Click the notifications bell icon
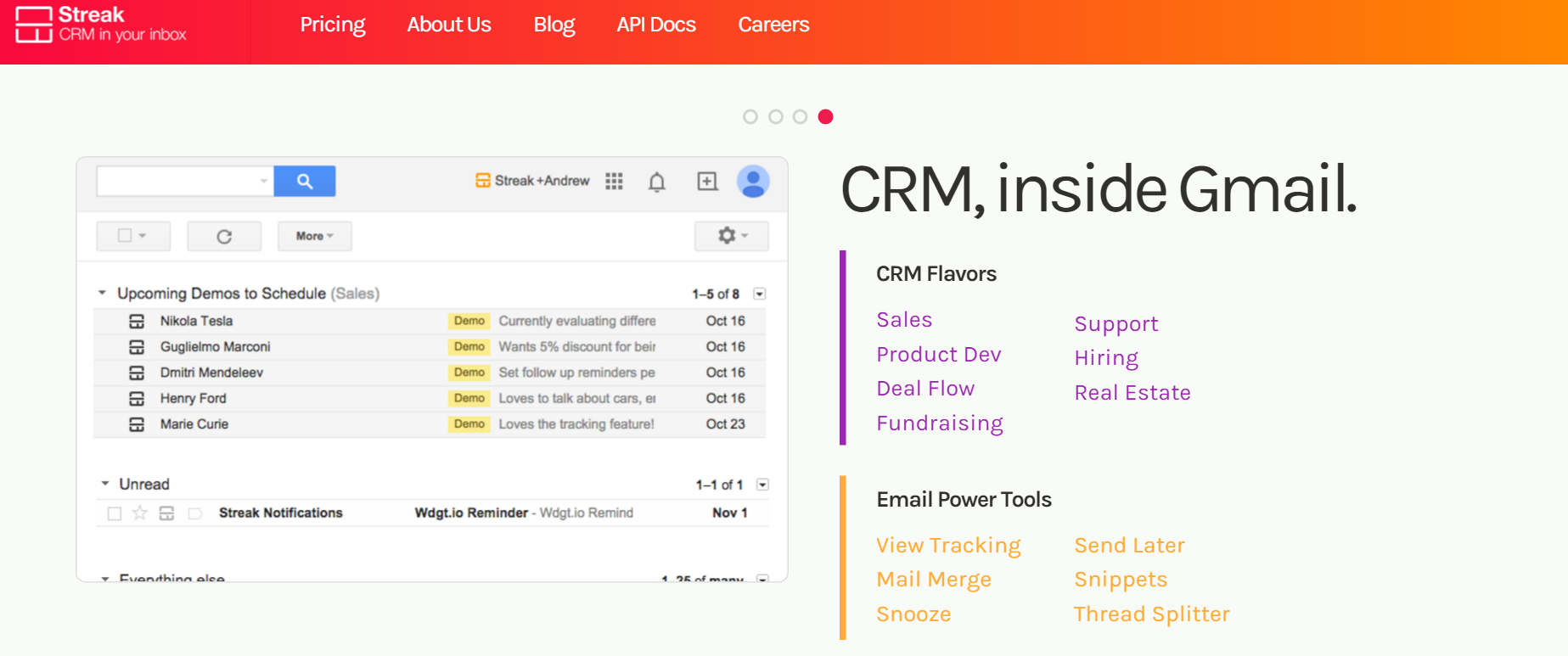Viewport: 1568px width, 656px height. (656, 182)
